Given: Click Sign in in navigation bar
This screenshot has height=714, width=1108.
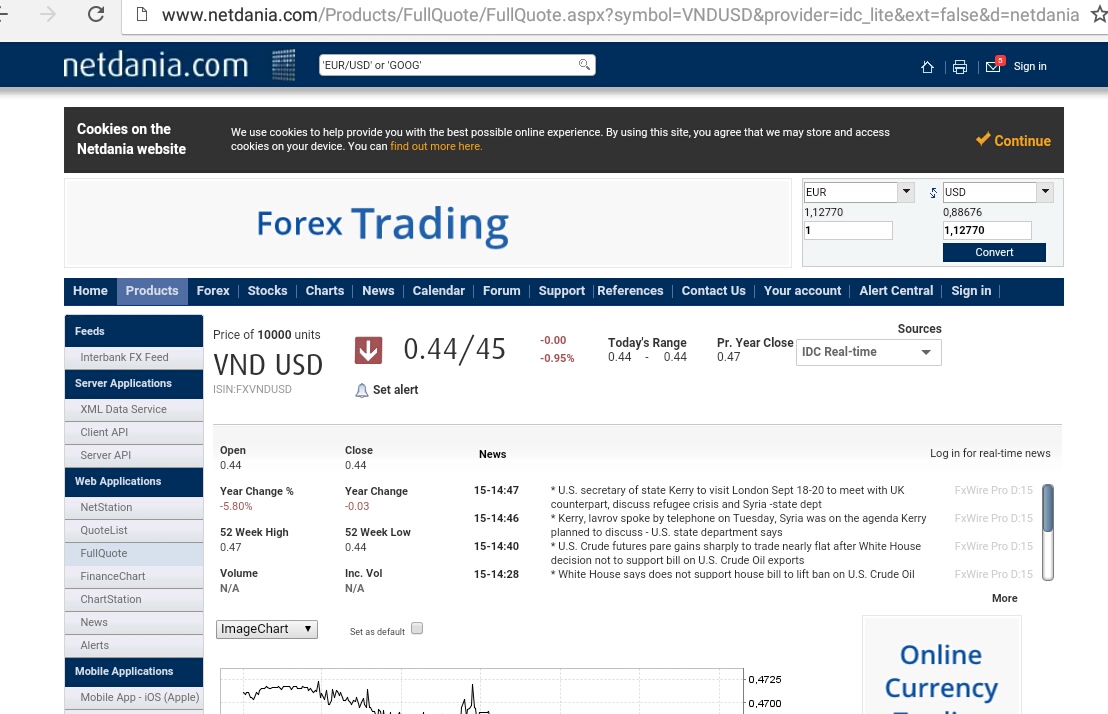Looking at the screenshot, I should click(x=971, y=291).
